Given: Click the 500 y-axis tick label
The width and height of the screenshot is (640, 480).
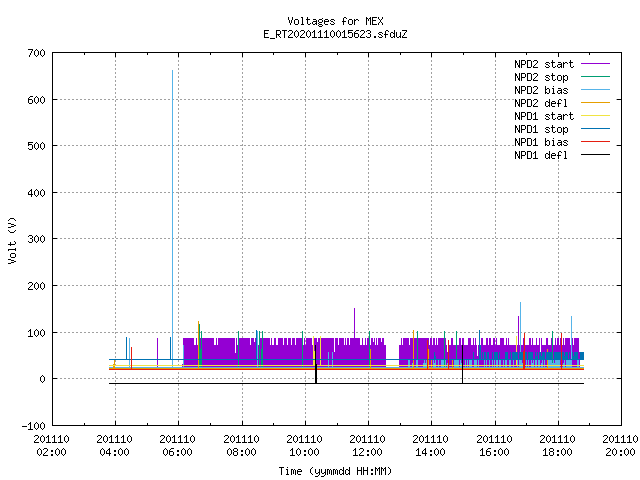Looking at the screenshot, I should click(x=36, y=146).
